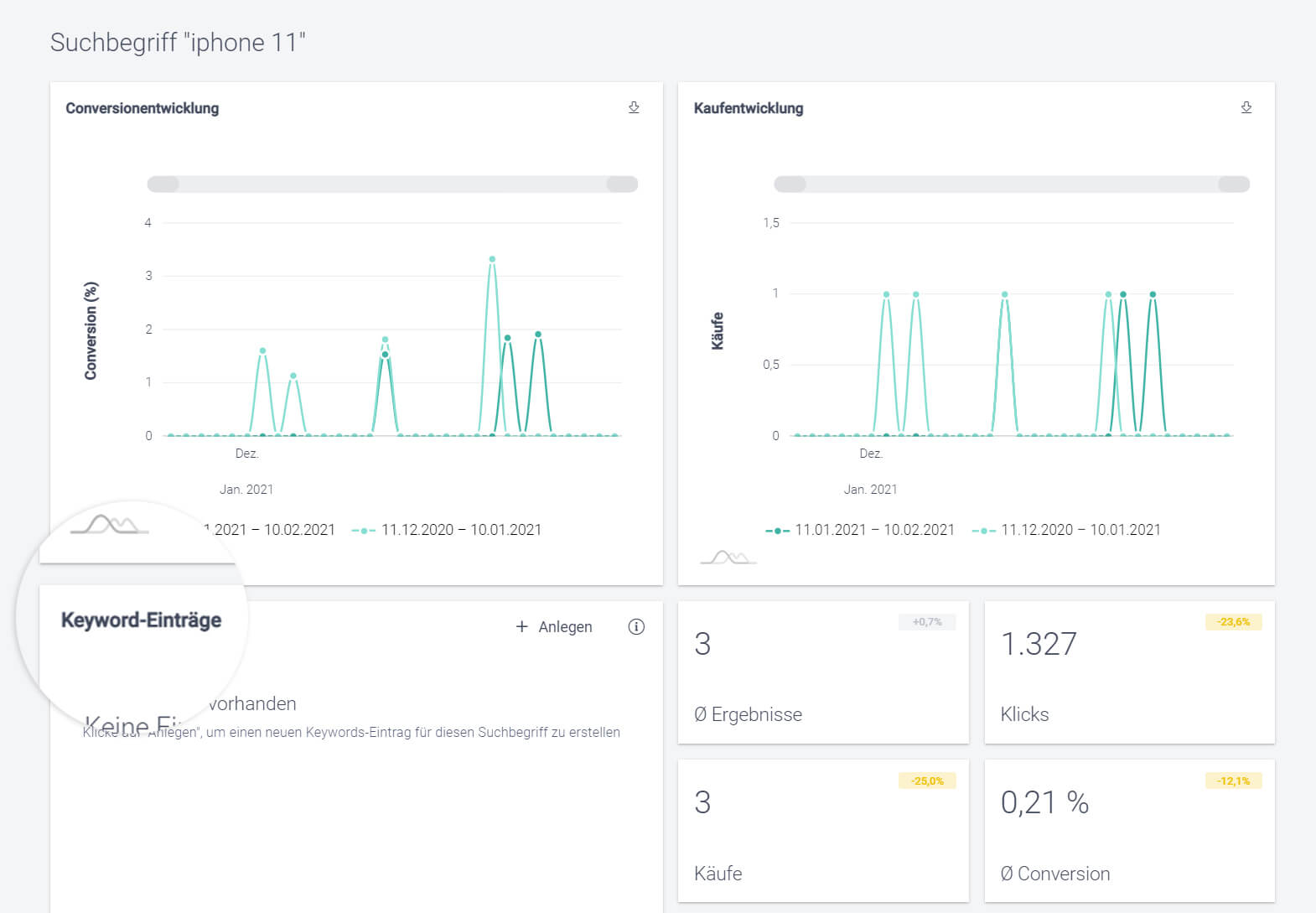
Task: Select the Ø Conversion metric card
Action: [x=1129, y=831]
